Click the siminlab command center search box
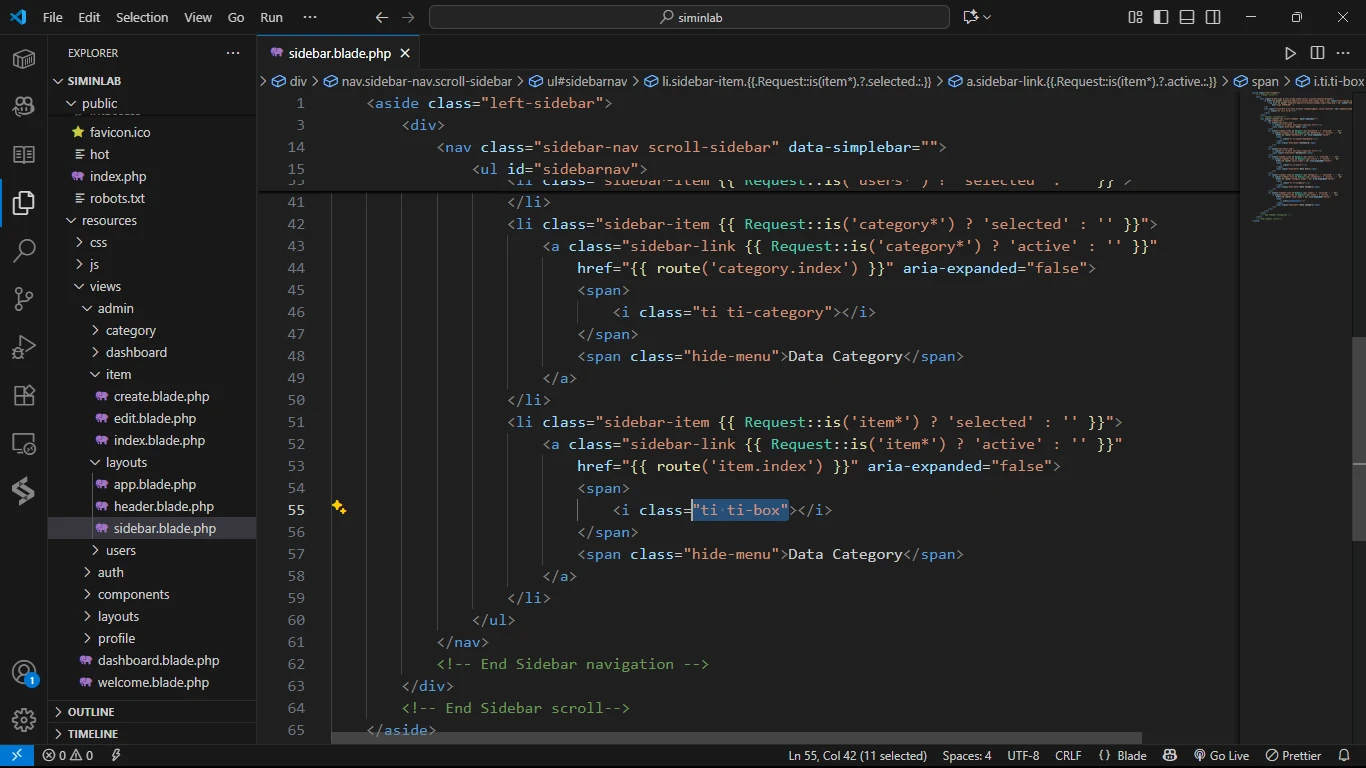 (x=689, y=17)
